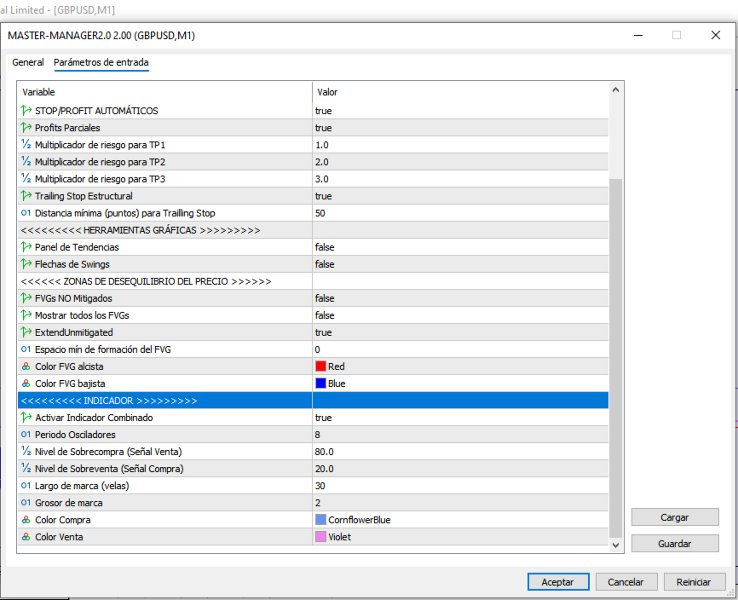Click the icon for Nivel de Sobreventa

tap(26, 469)
